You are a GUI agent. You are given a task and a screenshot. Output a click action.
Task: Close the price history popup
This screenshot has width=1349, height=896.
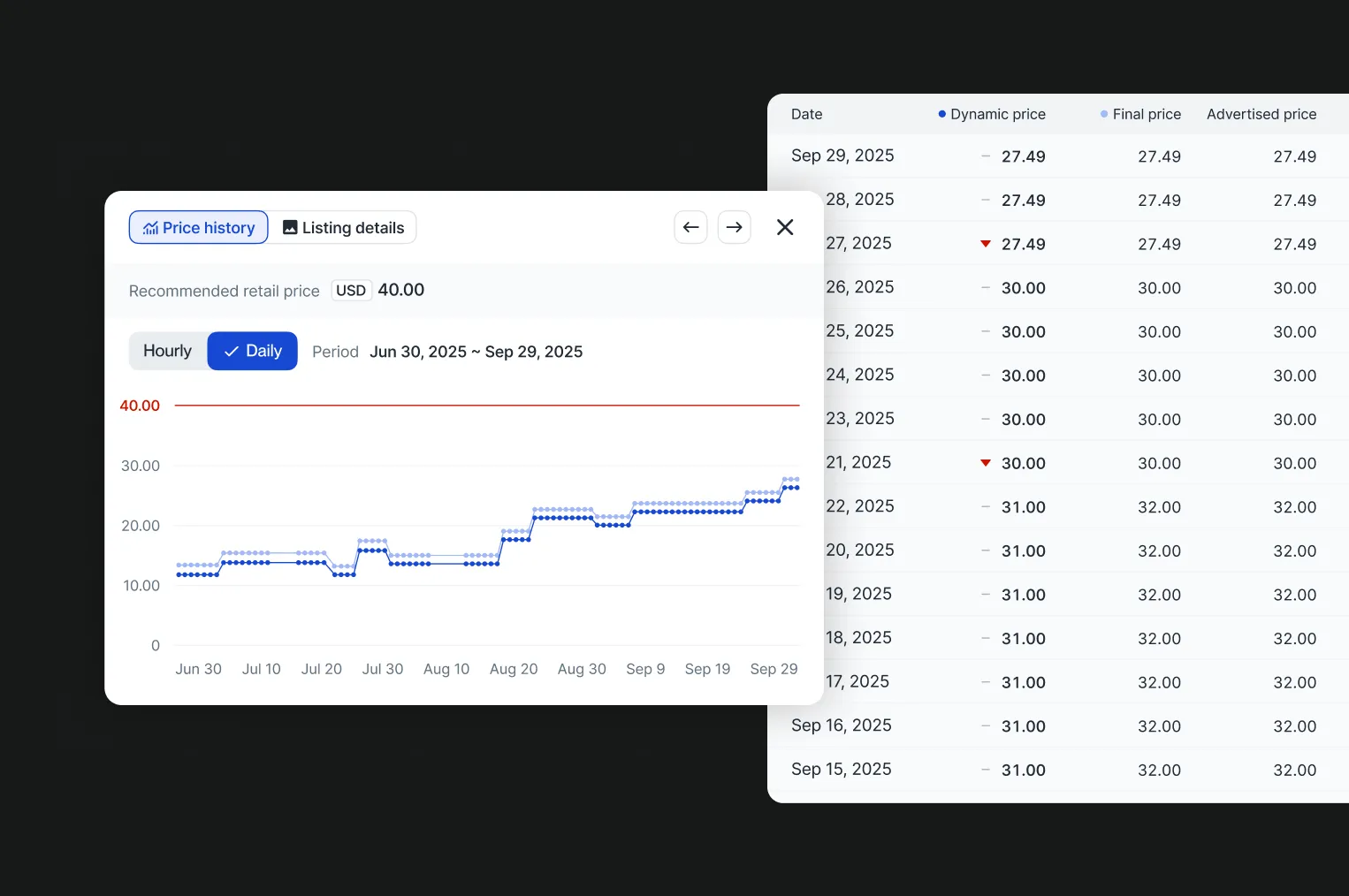[785, 227]
